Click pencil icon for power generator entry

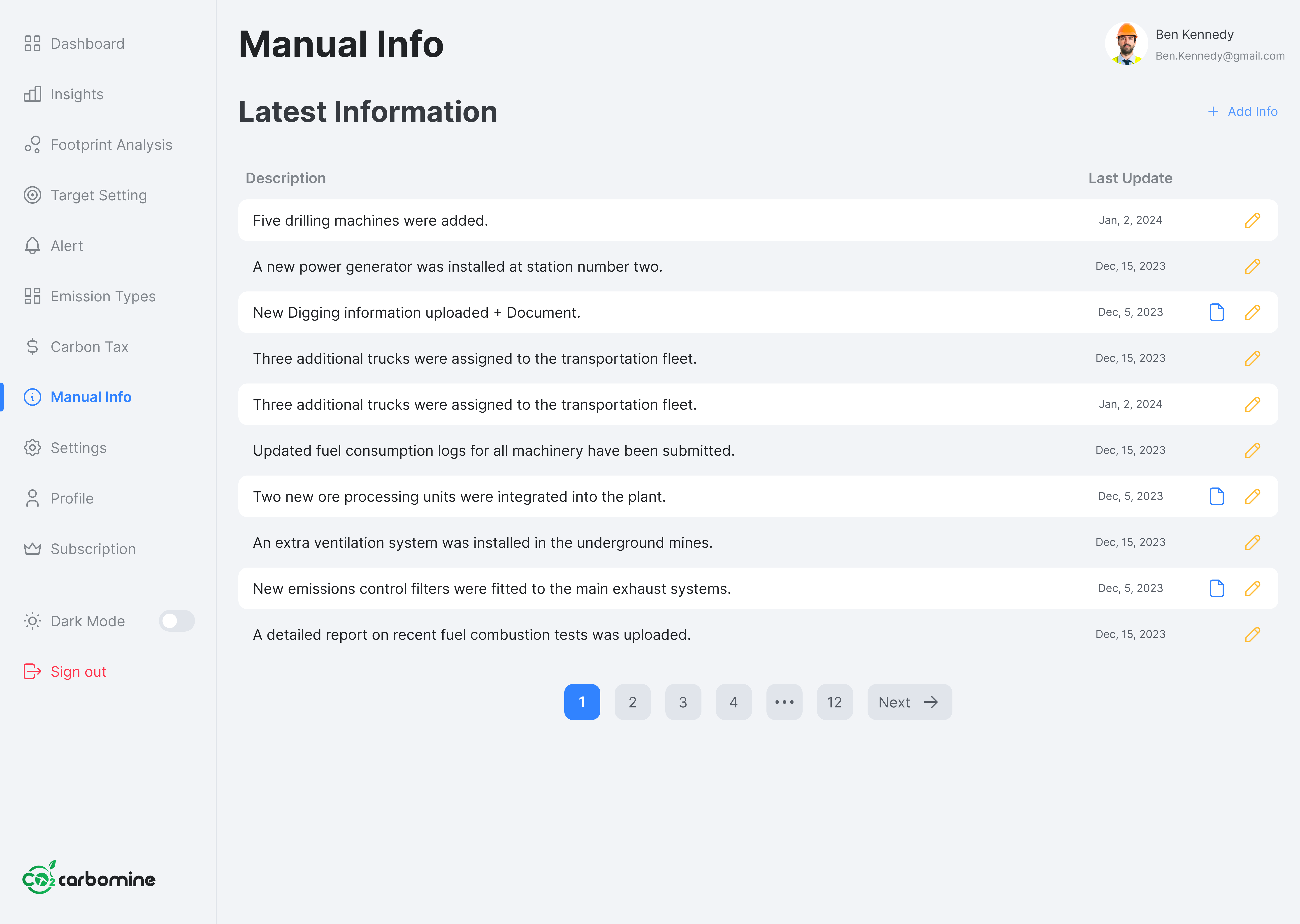[x=1252, y=266]
